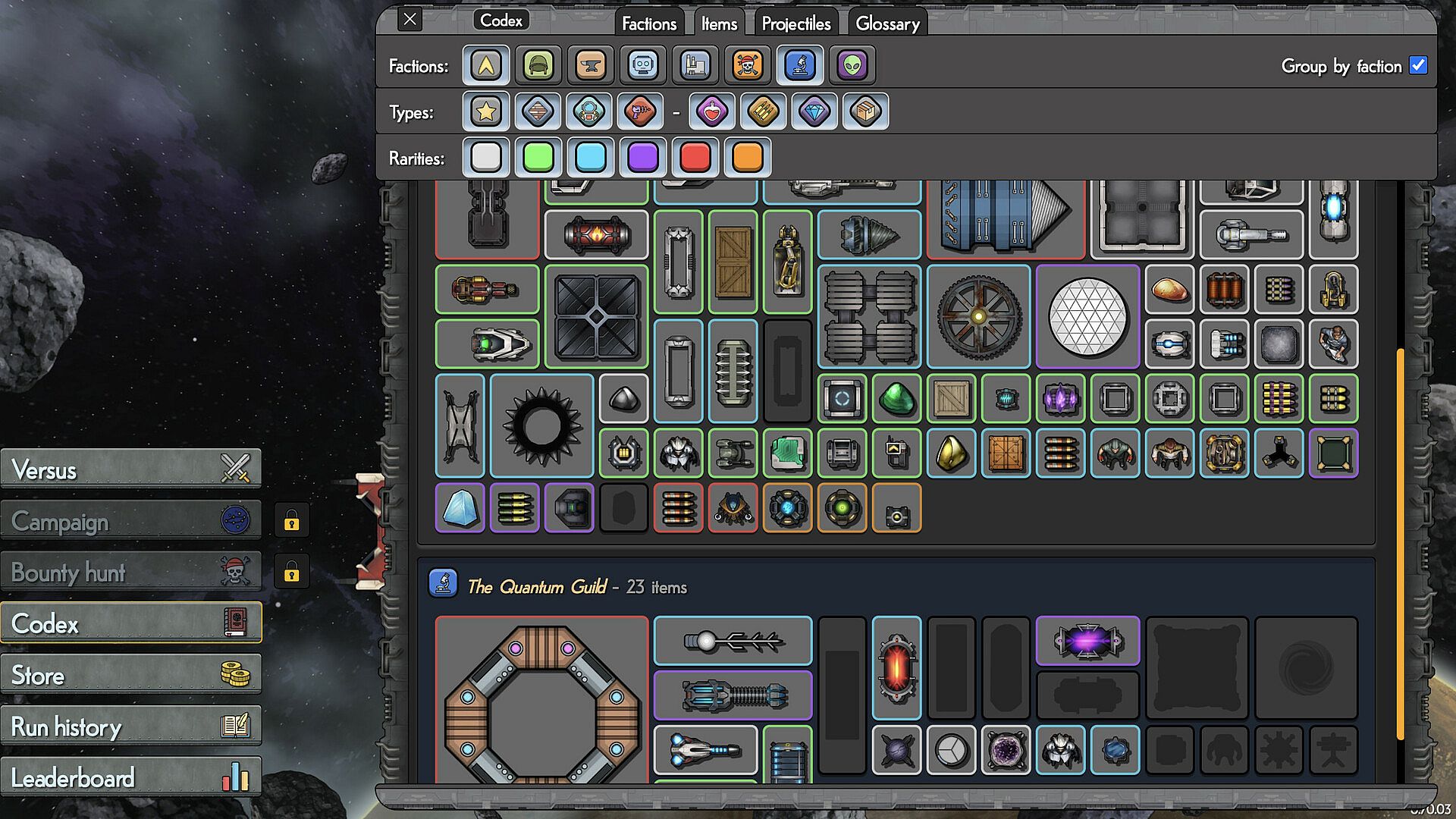Image resolution: width=1456 pixels, height=819 pixels.
Task: Open the Leaderboard button
Action: [x=130, y=777]
